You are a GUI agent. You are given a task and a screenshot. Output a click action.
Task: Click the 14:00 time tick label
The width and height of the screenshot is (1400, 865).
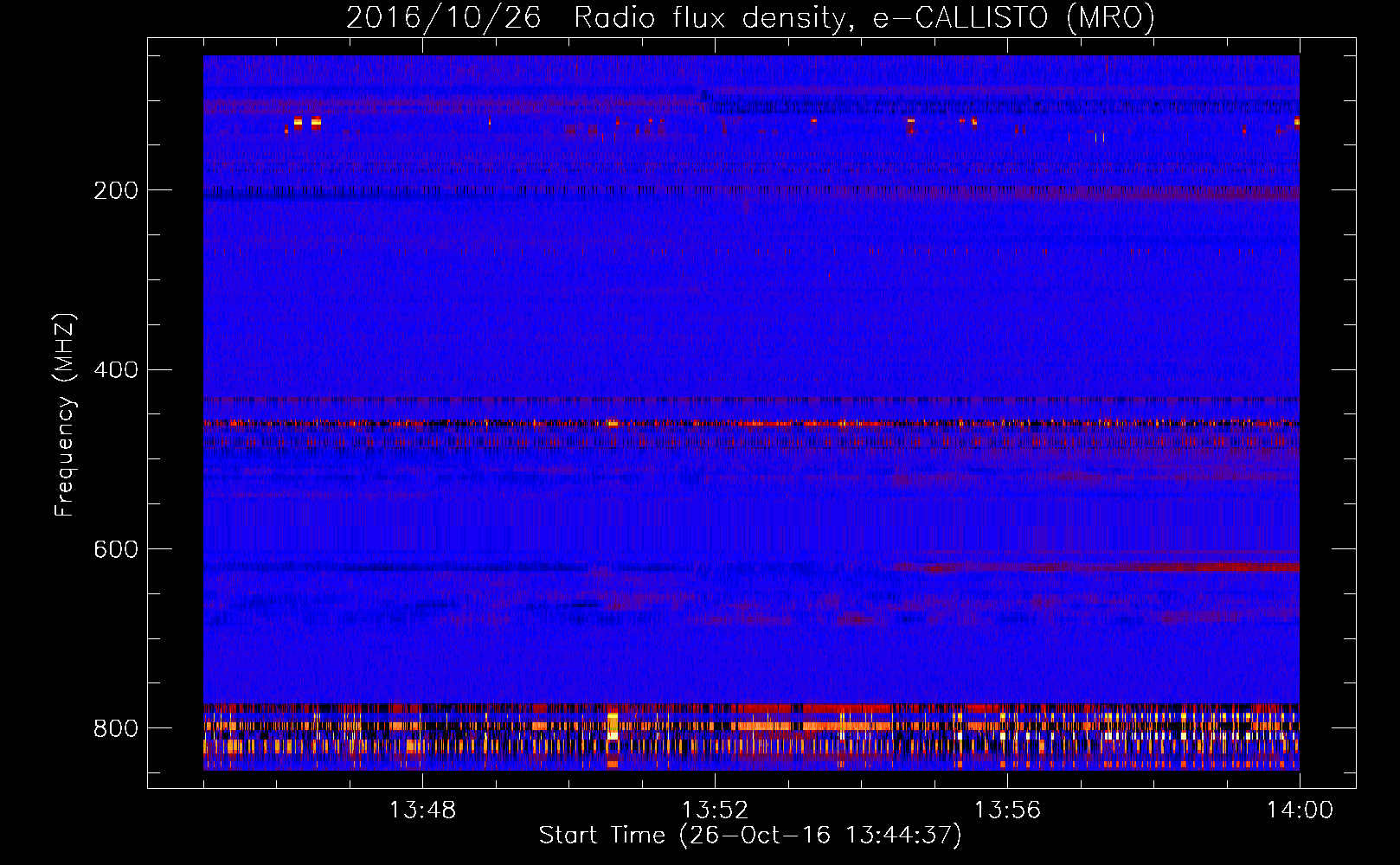pyautogui.click(x=1300, y=811)
